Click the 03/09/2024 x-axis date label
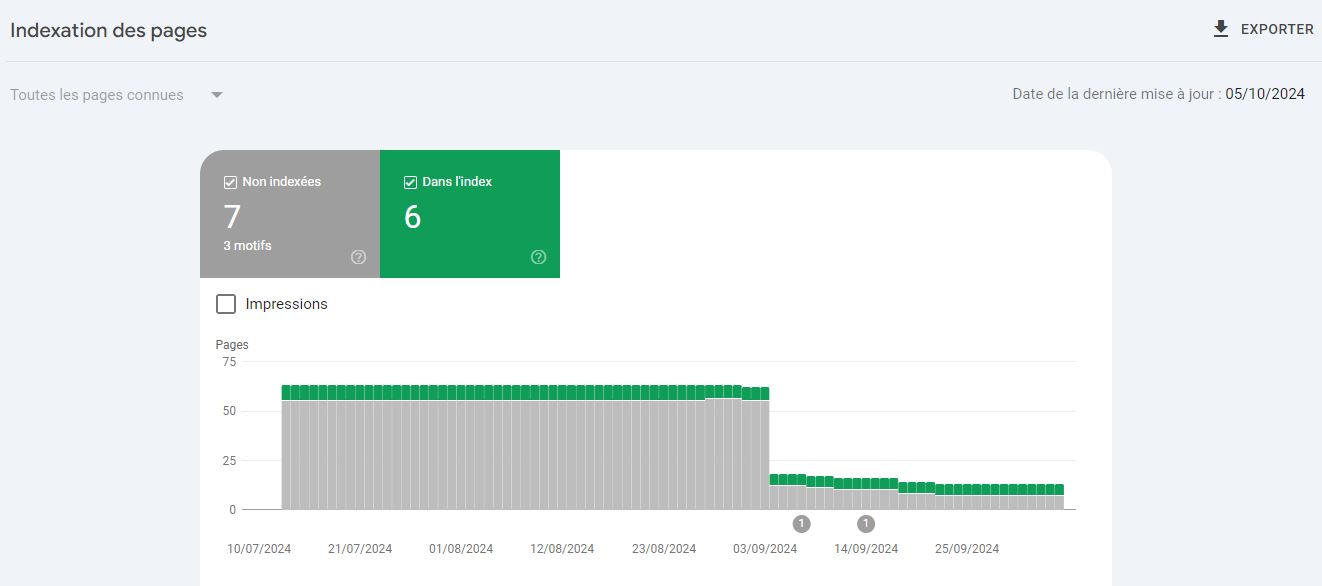Viewport: 1322px width, 586px height. click(x=765, y=549)
